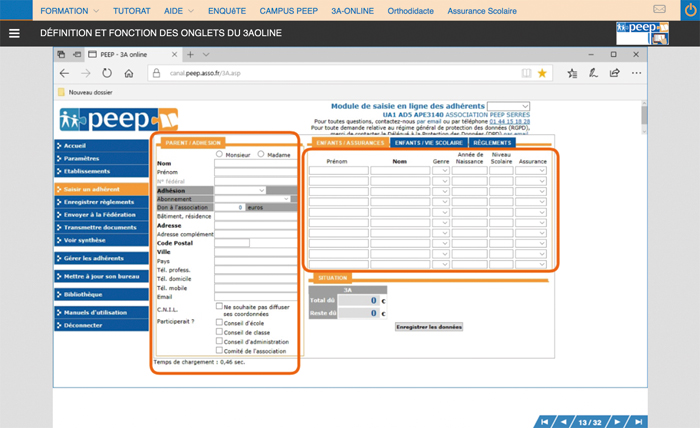Jump to the last slide
Screen dimensions: 700x428
point(639,420)
